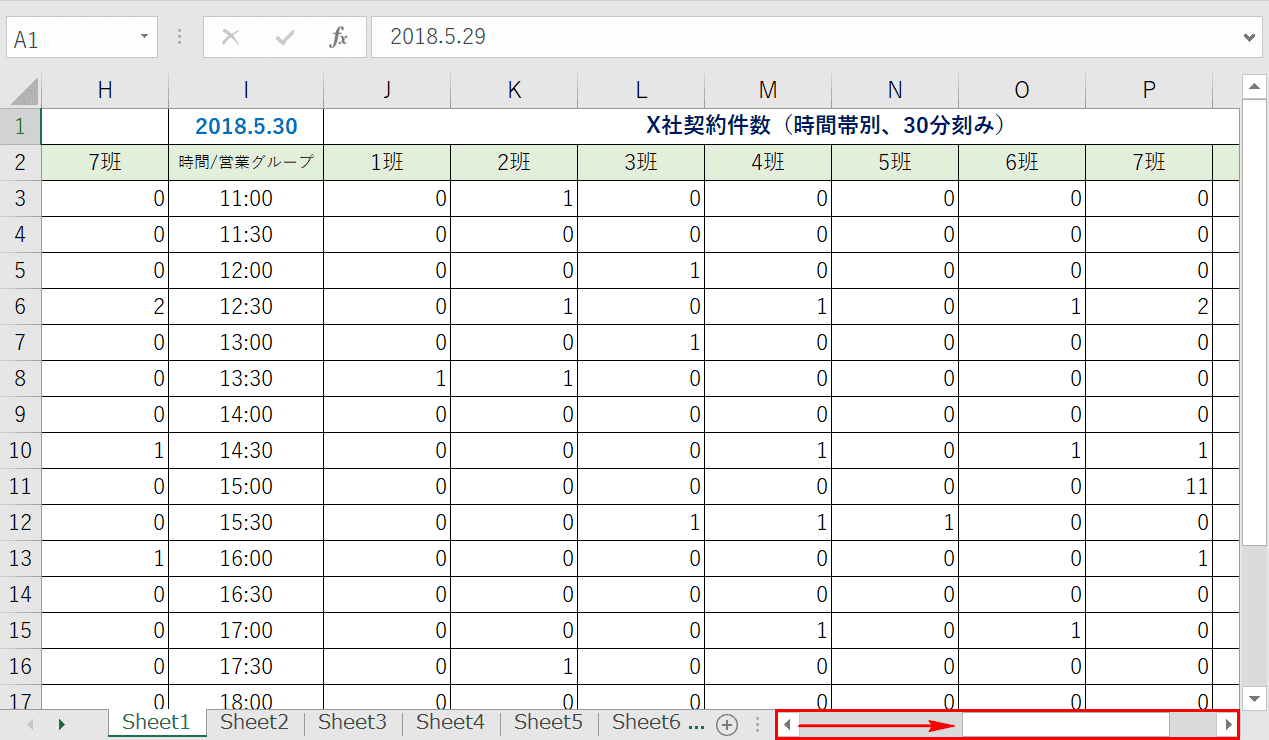This screenshot has height=740, width=1269.
Task: Click the 15:00 time cell
Action: (x=246, y=486)
